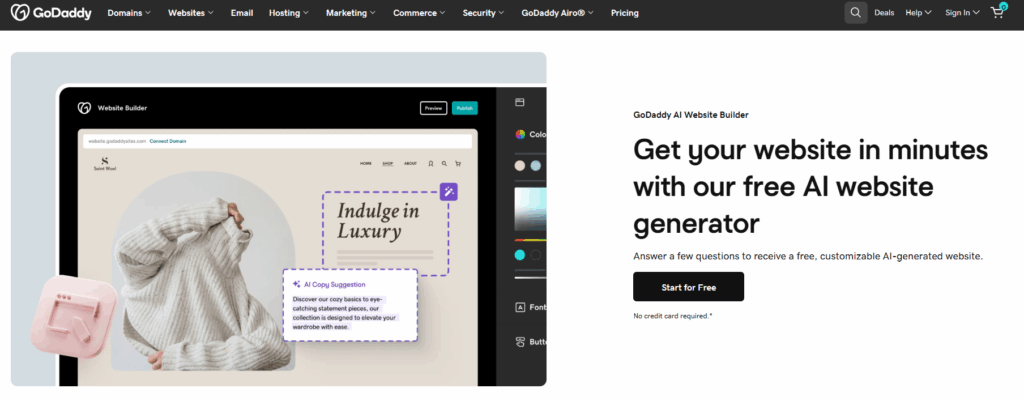Click the 'Answer a few questions' subtitle
1024x401 pixels.
pyautogui.click(x=808, y=256)
